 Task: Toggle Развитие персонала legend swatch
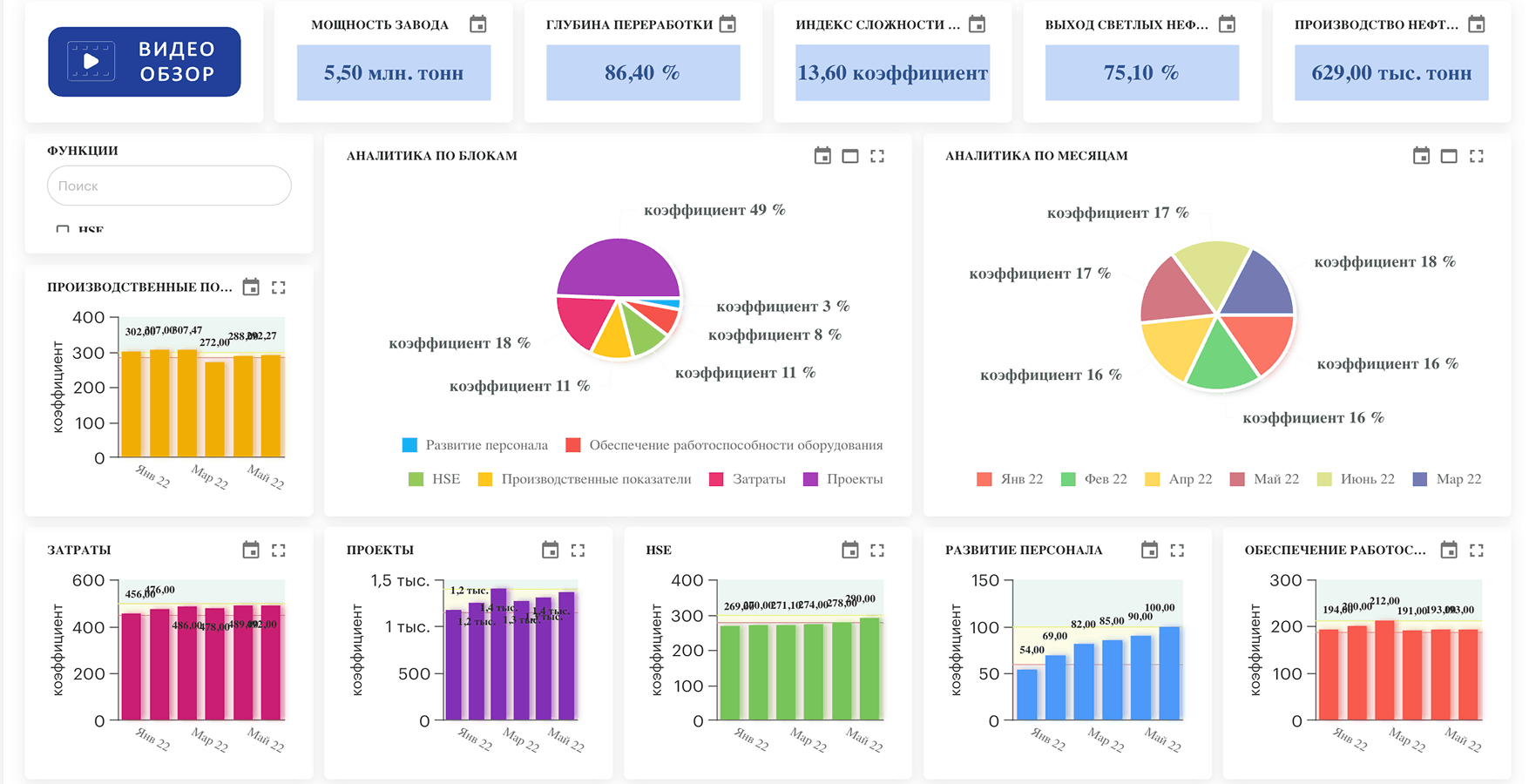409,445
